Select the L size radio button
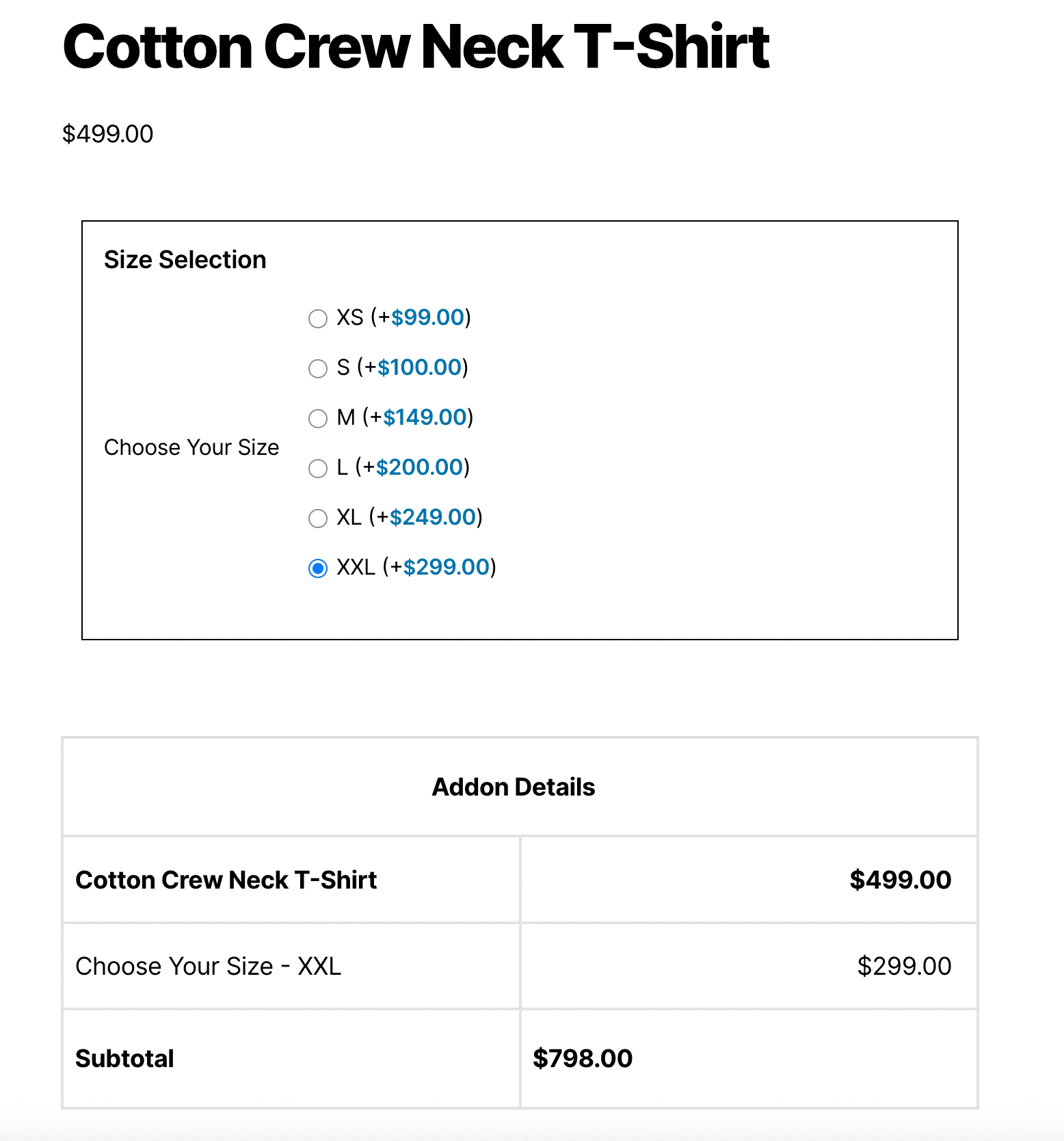Screen dimensions: 1064x1141 (x=318, y=469)
